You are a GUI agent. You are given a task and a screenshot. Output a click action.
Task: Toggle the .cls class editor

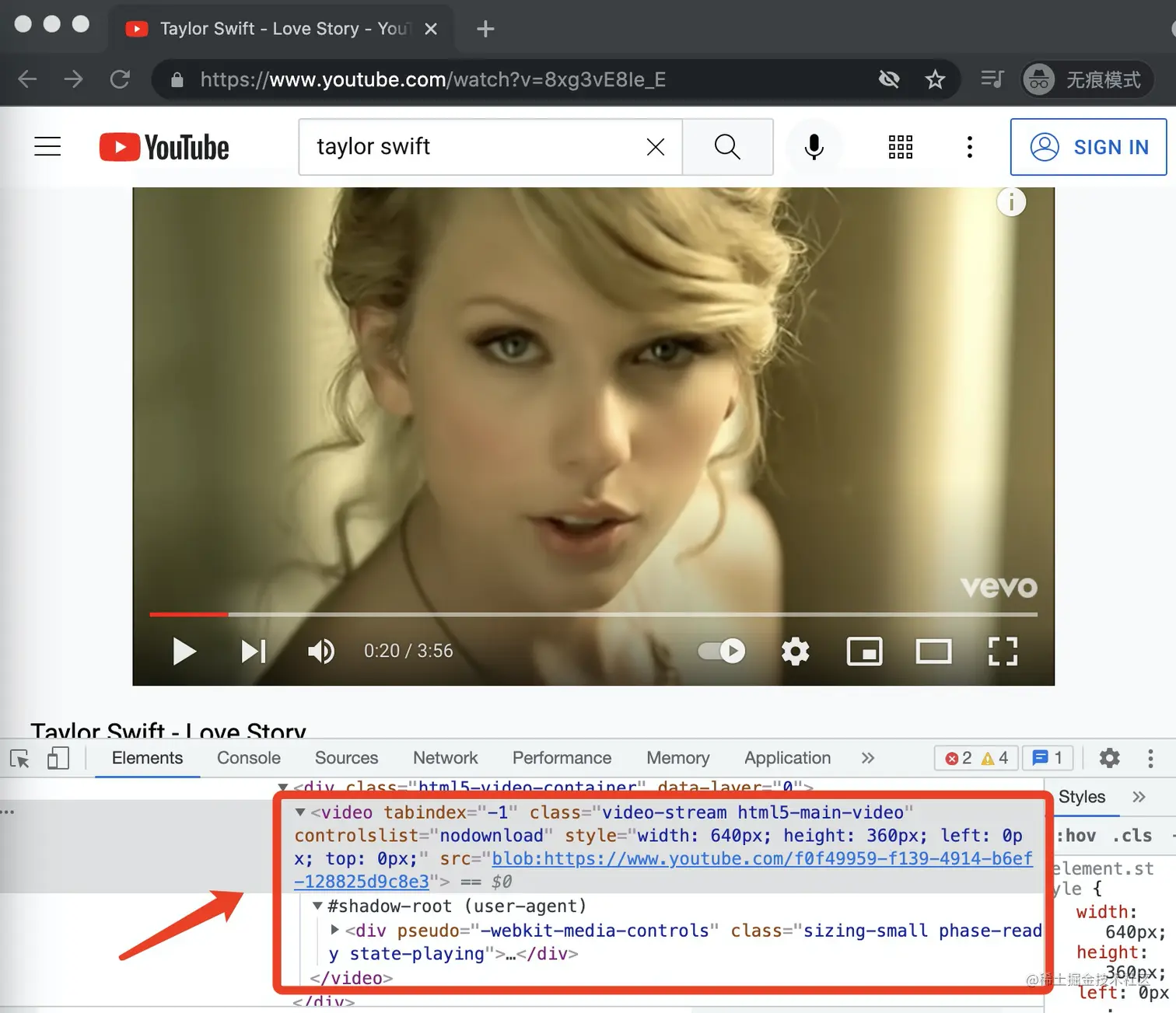pos(1132,836)
